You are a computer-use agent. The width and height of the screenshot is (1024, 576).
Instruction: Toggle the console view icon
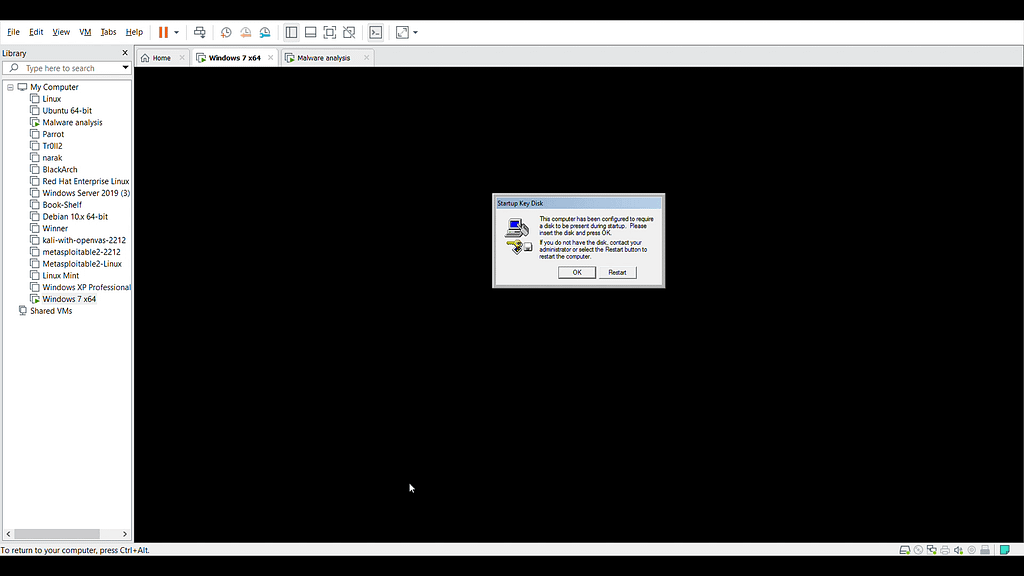[376, 32]
